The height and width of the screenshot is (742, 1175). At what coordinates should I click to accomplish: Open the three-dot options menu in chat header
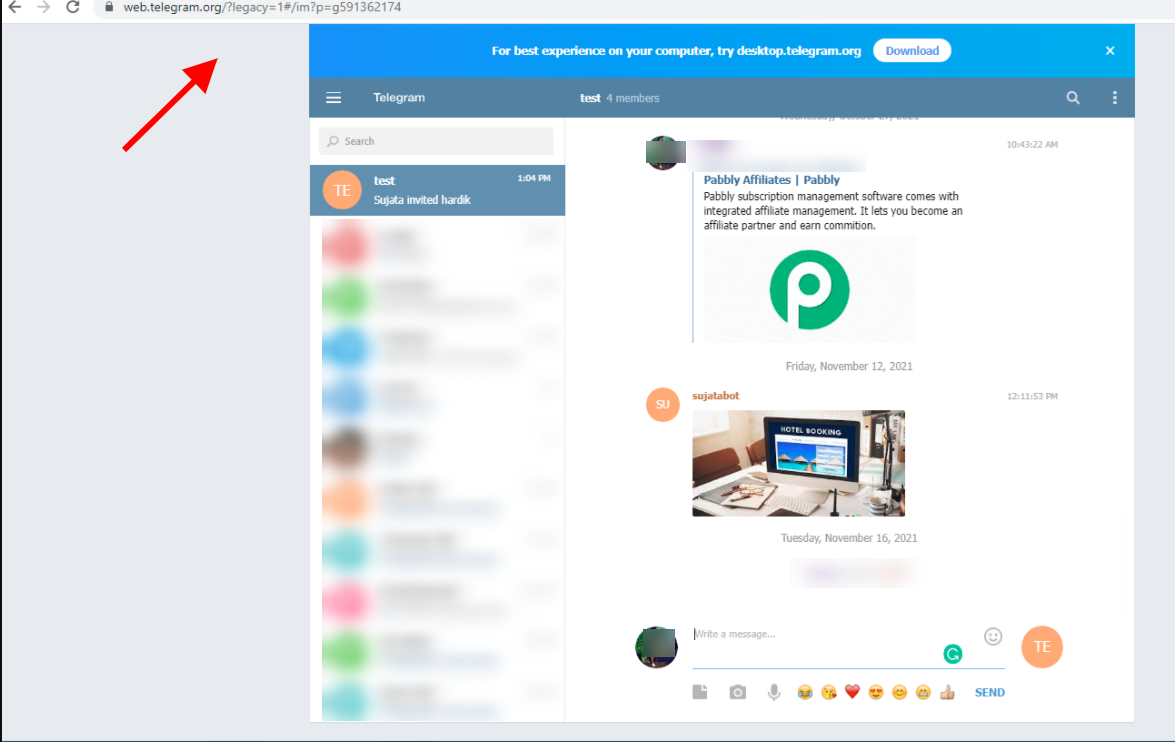pyautogui.click(x=1114, y=97)
